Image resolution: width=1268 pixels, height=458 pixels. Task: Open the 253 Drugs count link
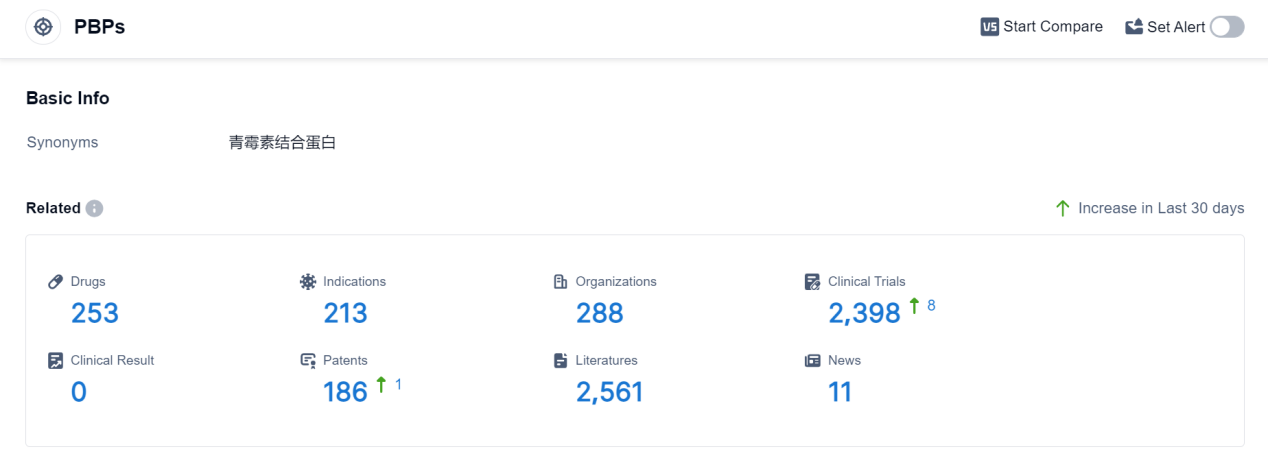95,313
